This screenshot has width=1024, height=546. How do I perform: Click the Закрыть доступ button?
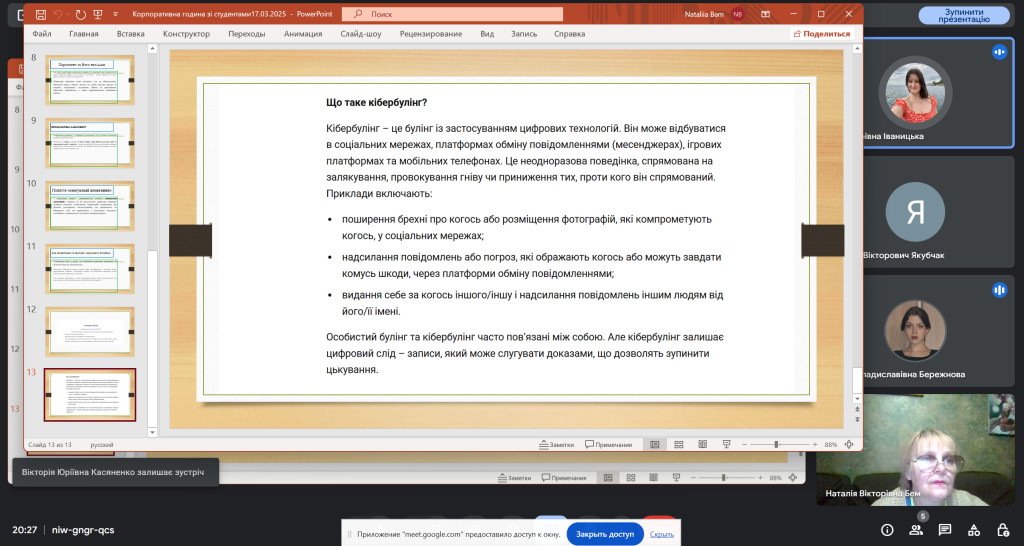tap(605, 534)
